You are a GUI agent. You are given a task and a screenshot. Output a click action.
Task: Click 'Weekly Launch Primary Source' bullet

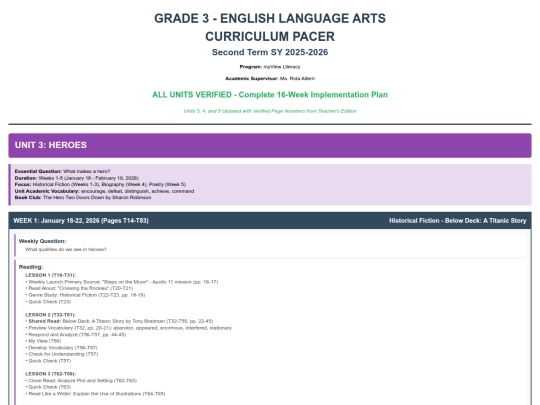pyautogui.click(x=122, y=282)
